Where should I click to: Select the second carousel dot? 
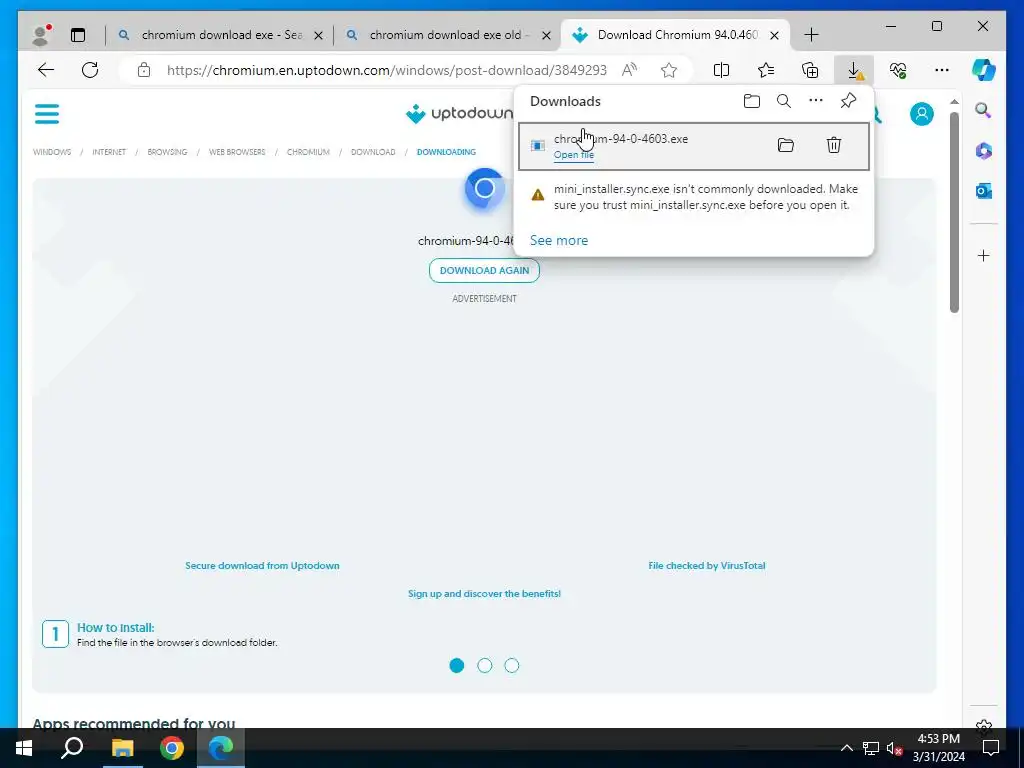click(x=485, y=665)
